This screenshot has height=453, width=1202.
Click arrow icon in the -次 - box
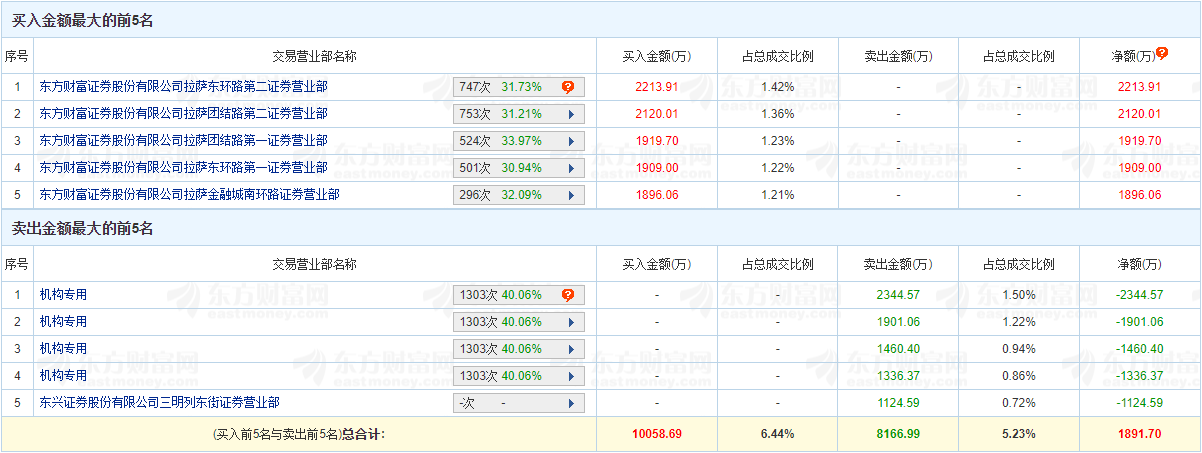point(571,403)
